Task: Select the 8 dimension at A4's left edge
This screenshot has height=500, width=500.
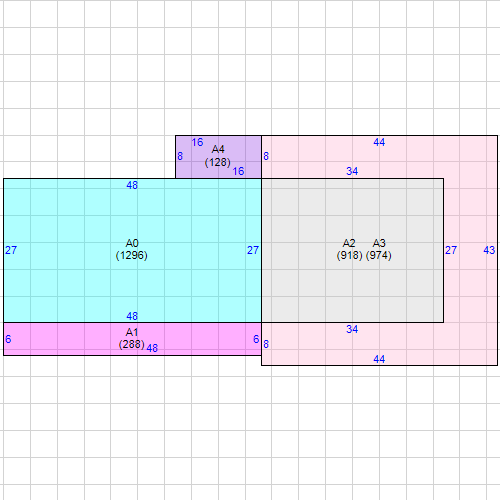Action: [x=180, y=156]
